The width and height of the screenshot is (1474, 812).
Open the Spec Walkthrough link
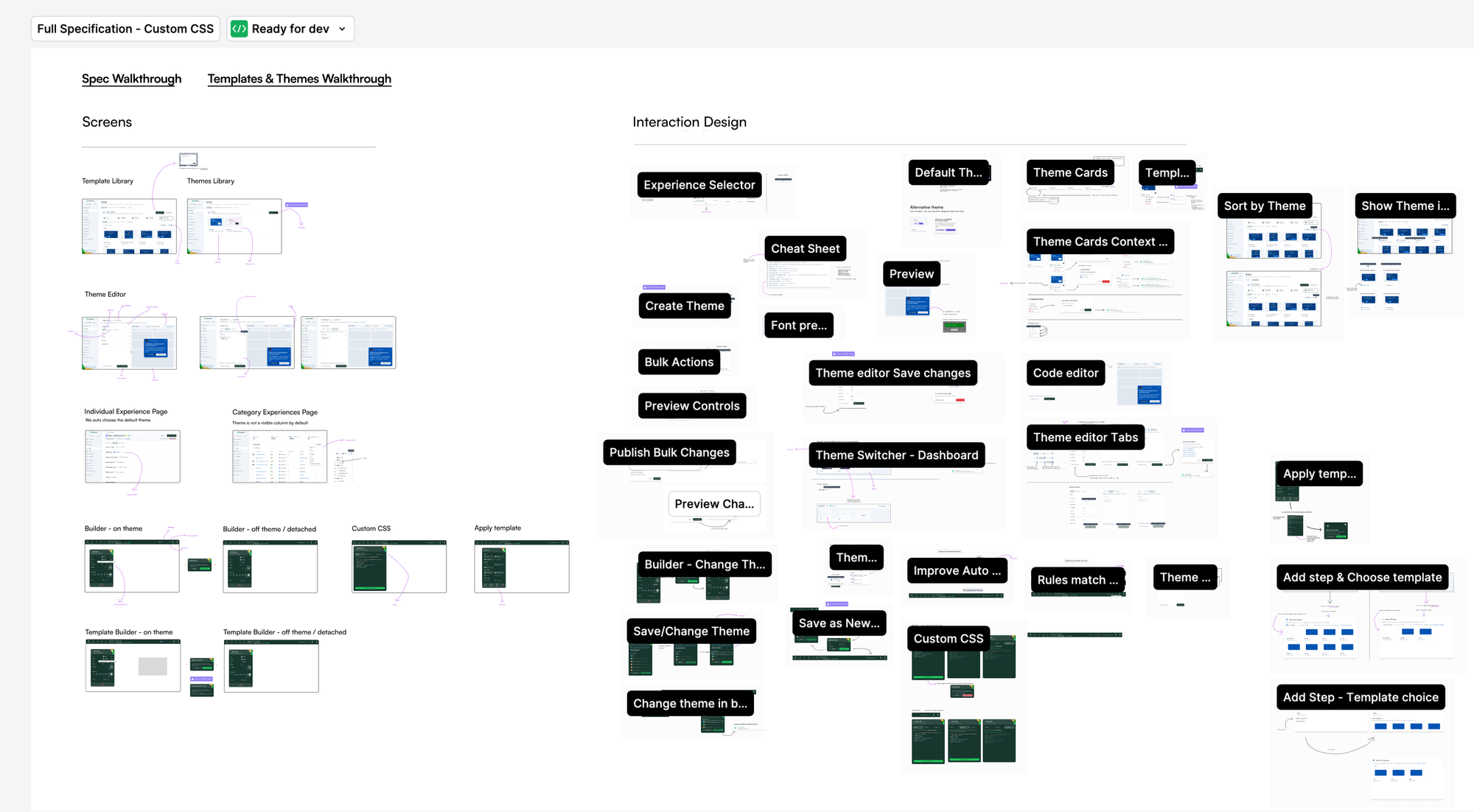click(x=131, y=79)
